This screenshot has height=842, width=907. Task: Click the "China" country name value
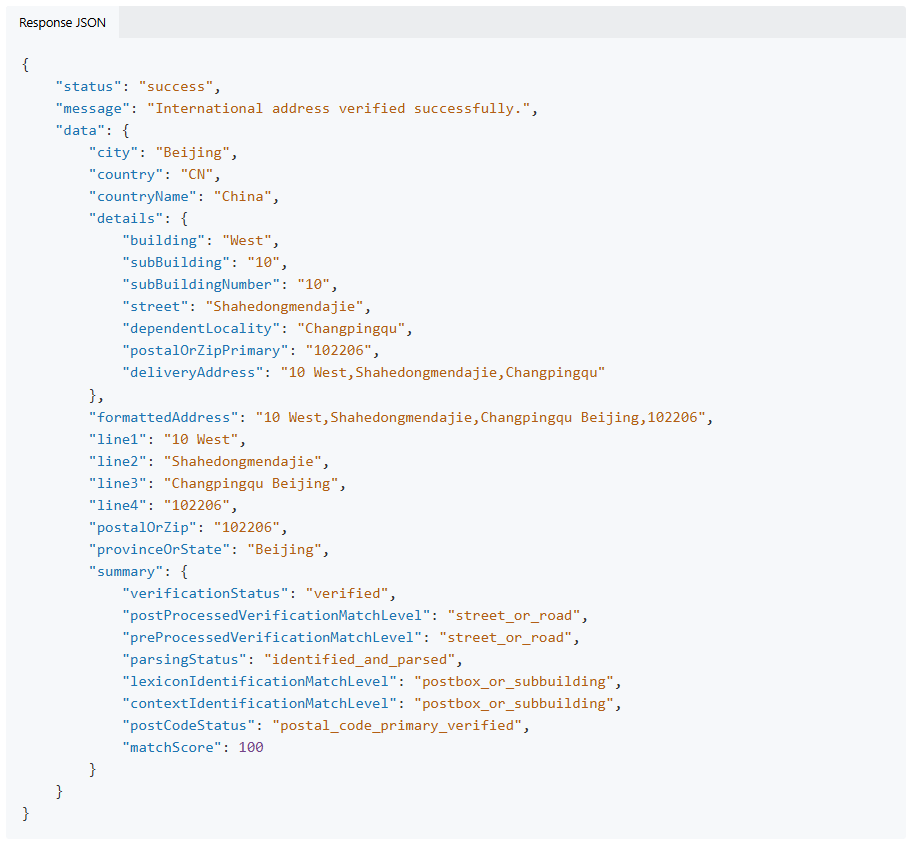click(243, 196)
